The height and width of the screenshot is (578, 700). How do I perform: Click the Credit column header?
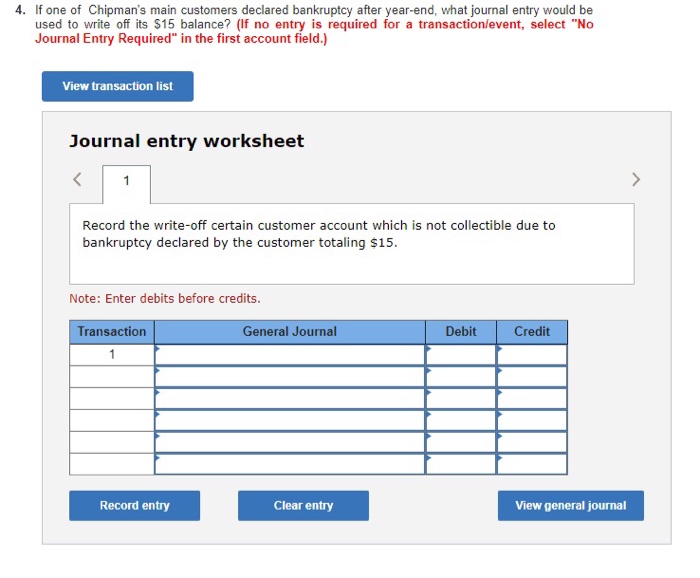click(532, 332)
